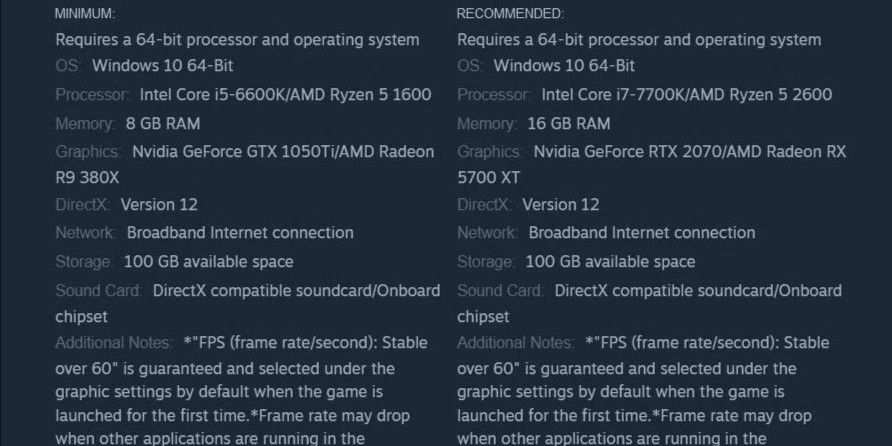Click the 8 GB RAM memory line
Screen dimensions: 892x446
pyautogui.click(x=163, y=123)
